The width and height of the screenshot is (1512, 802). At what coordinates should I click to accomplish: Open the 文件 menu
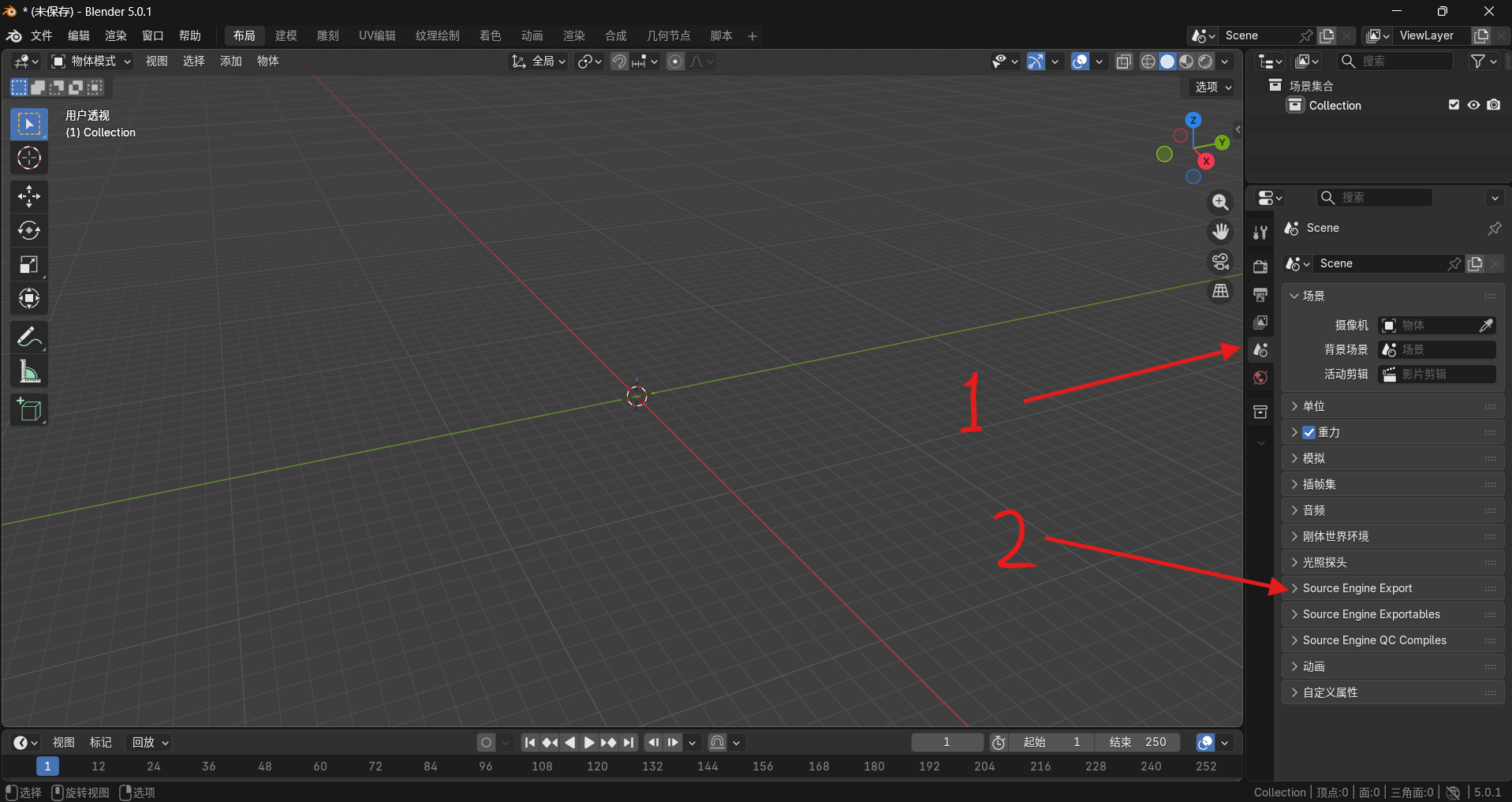point(41,35)
